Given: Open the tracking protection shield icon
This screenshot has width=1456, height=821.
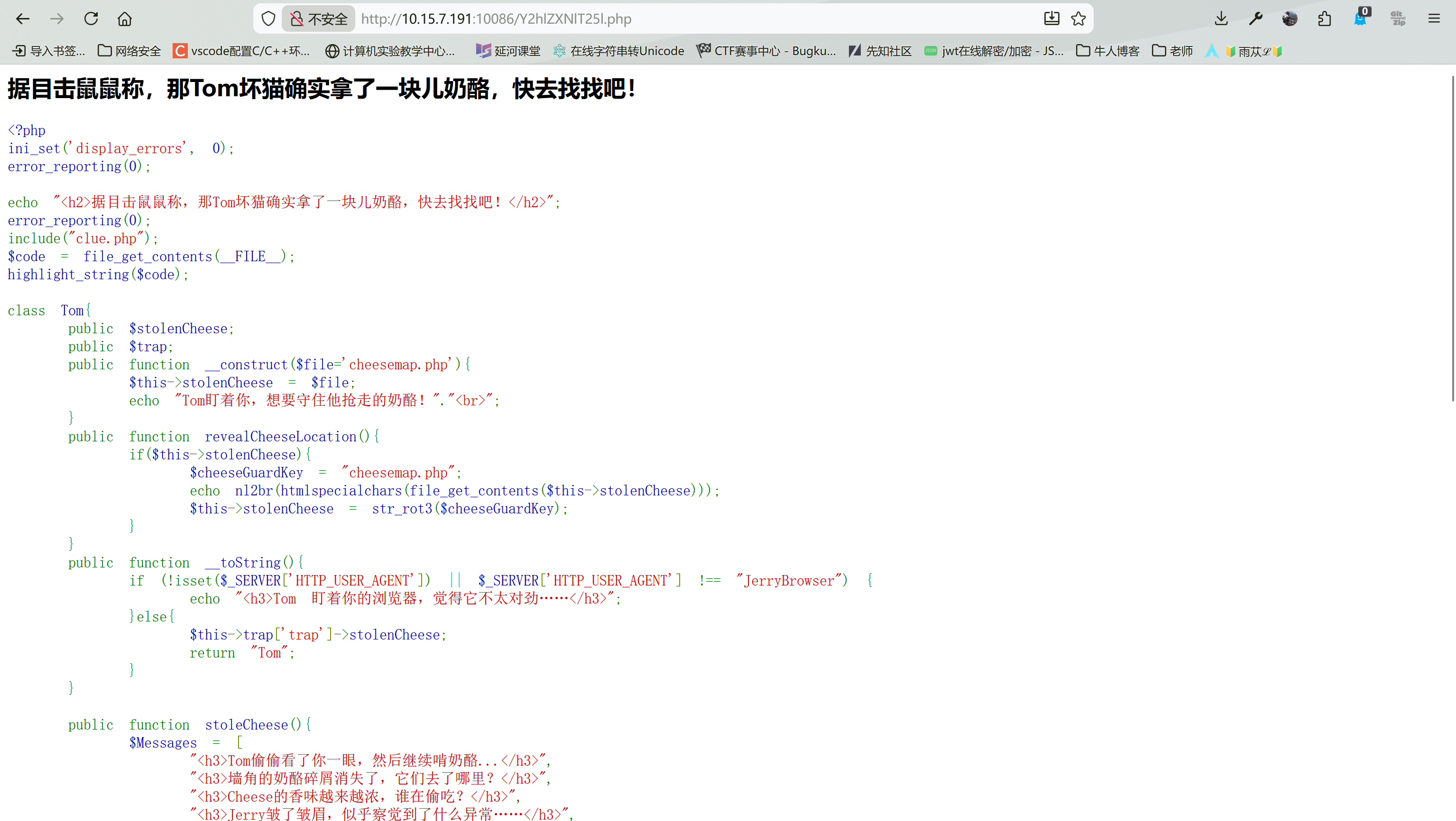Looking at the screenshot, I should coord(268,18).
